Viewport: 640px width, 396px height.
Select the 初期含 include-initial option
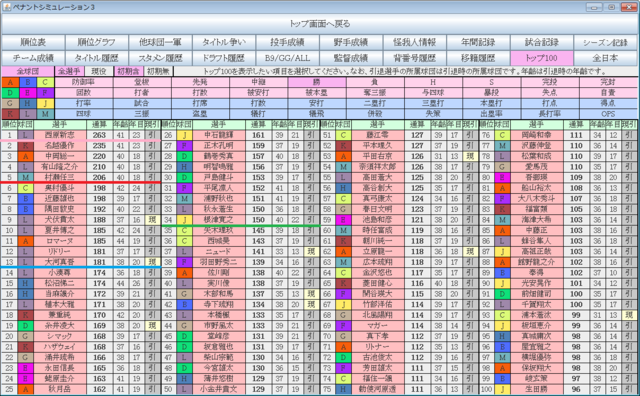(x=128, y=71)
